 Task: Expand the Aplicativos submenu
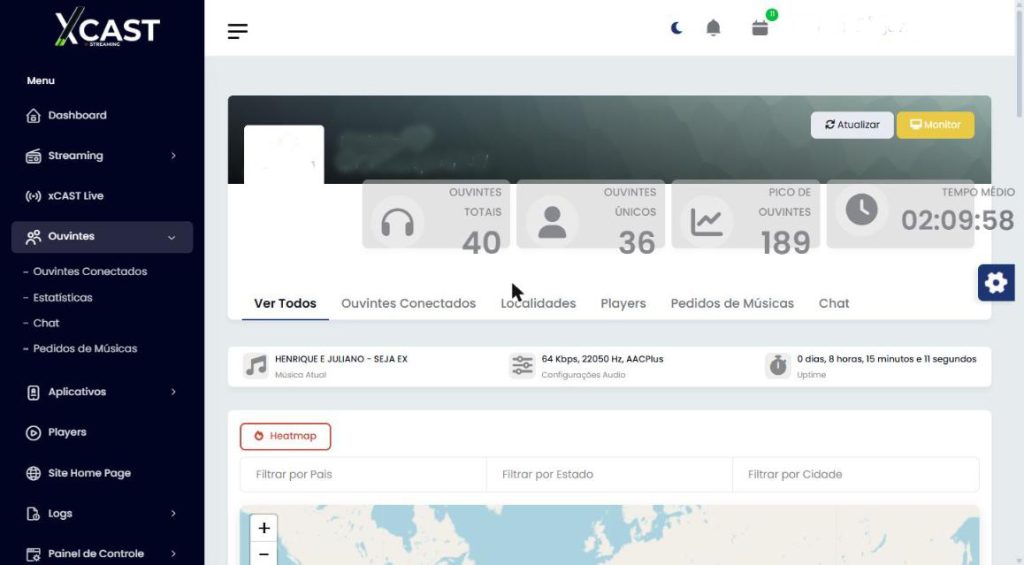173,392
